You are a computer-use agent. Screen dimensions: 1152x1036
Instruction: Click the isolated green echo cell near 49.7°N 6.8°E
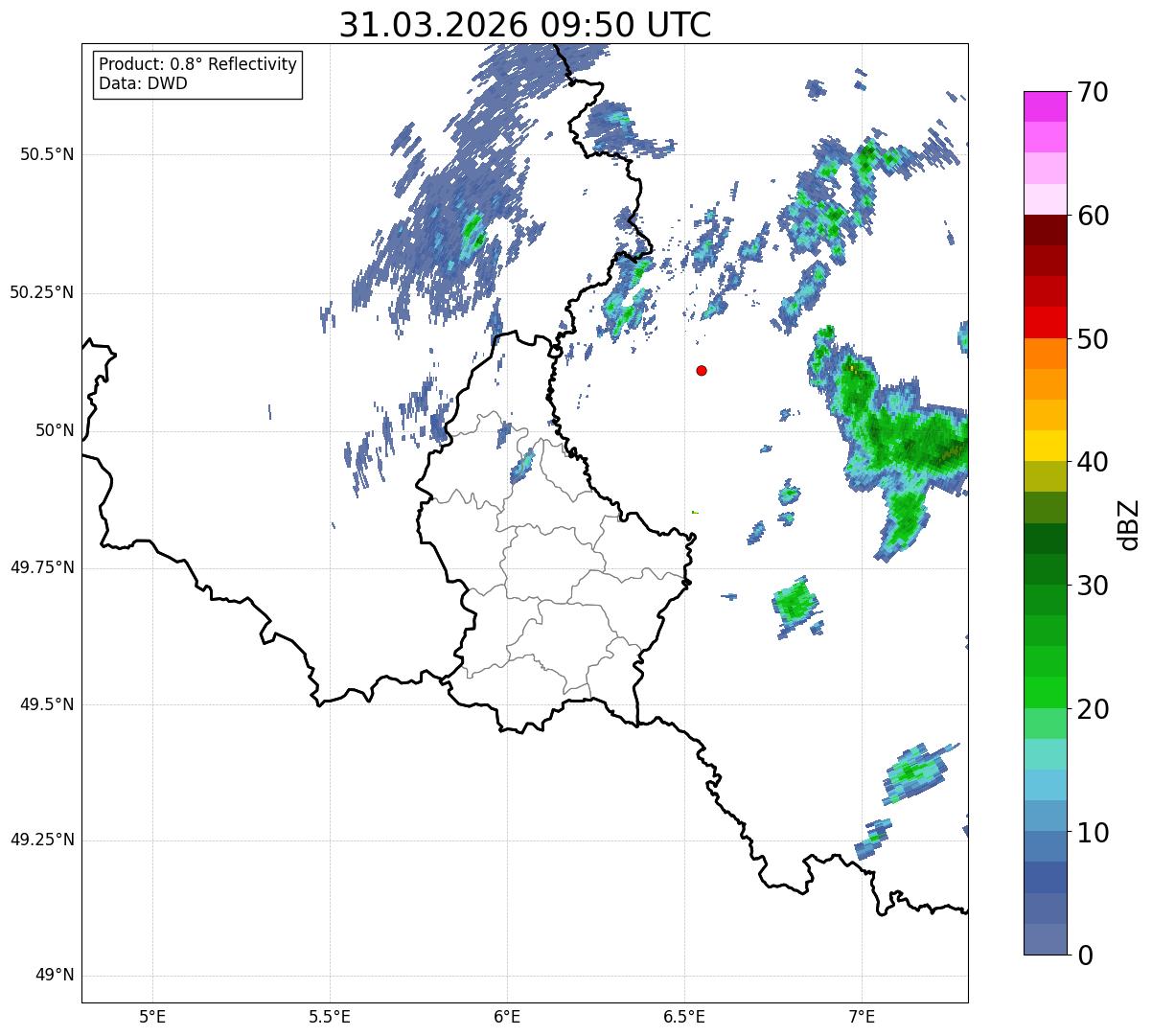tap(795, 606)
